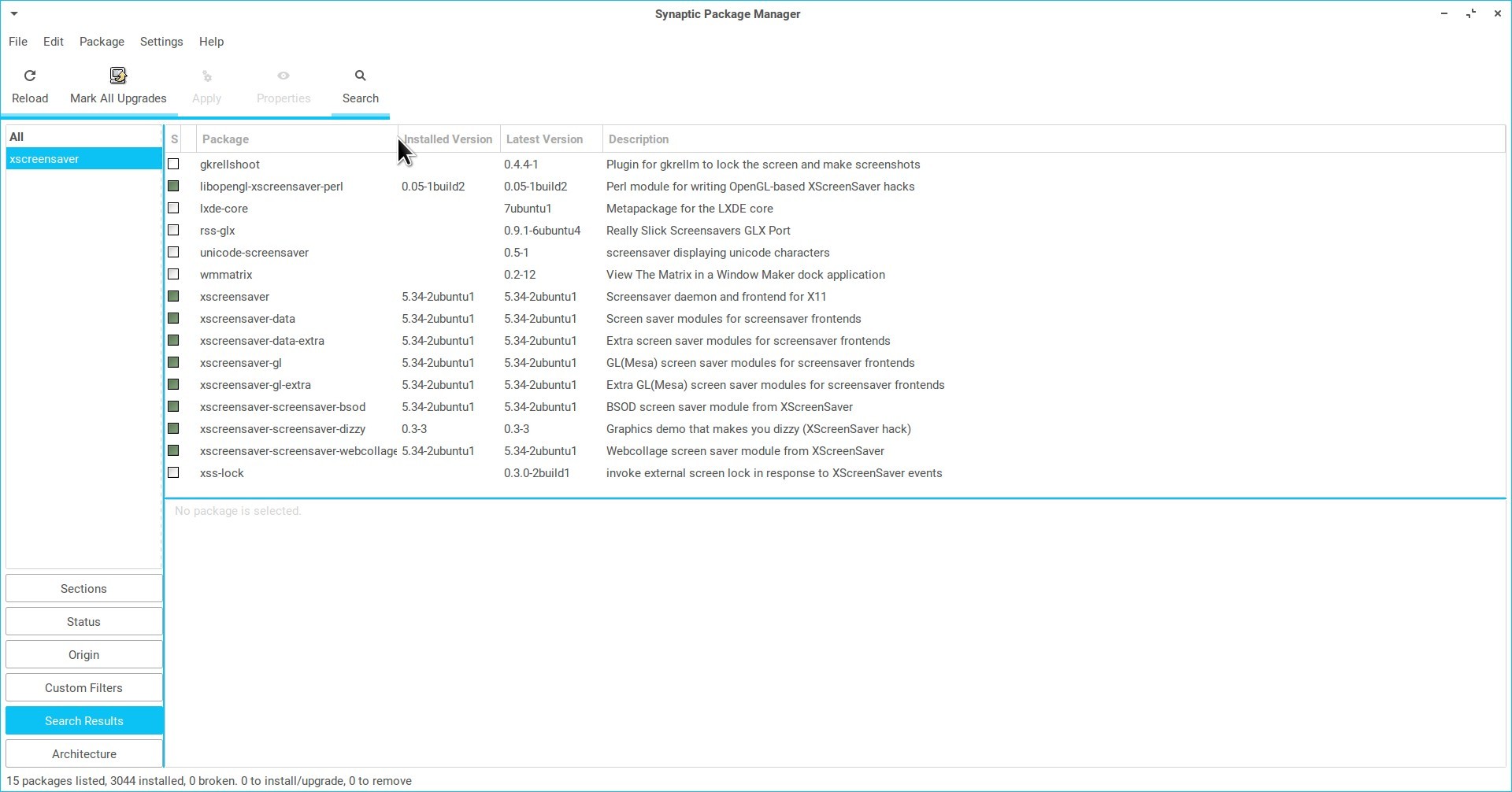Select the All entry in filter list
The height and width of the screenshot is (792, 1512).
click(17, 137)
